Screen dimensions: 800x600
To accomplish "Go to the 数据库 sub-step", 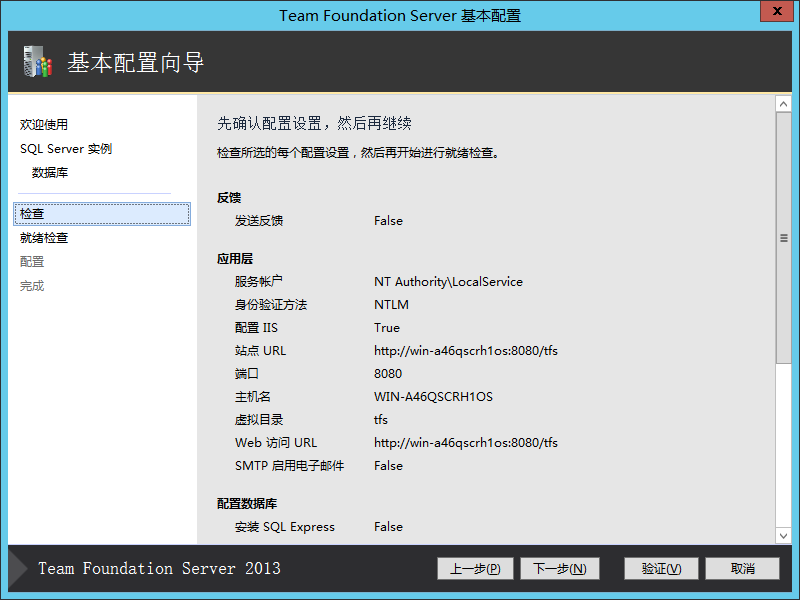I will [50, 172].
